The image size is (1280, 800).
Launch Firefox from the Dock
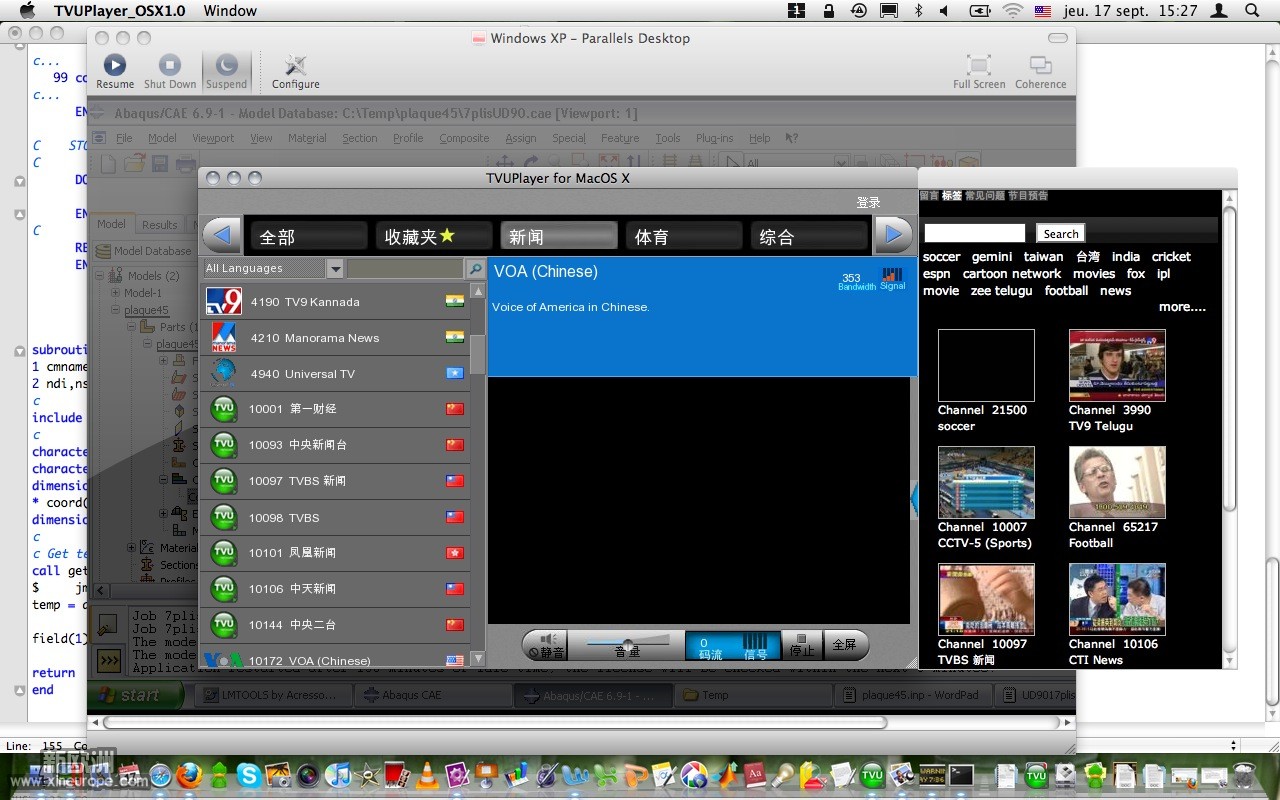[189, 775]
